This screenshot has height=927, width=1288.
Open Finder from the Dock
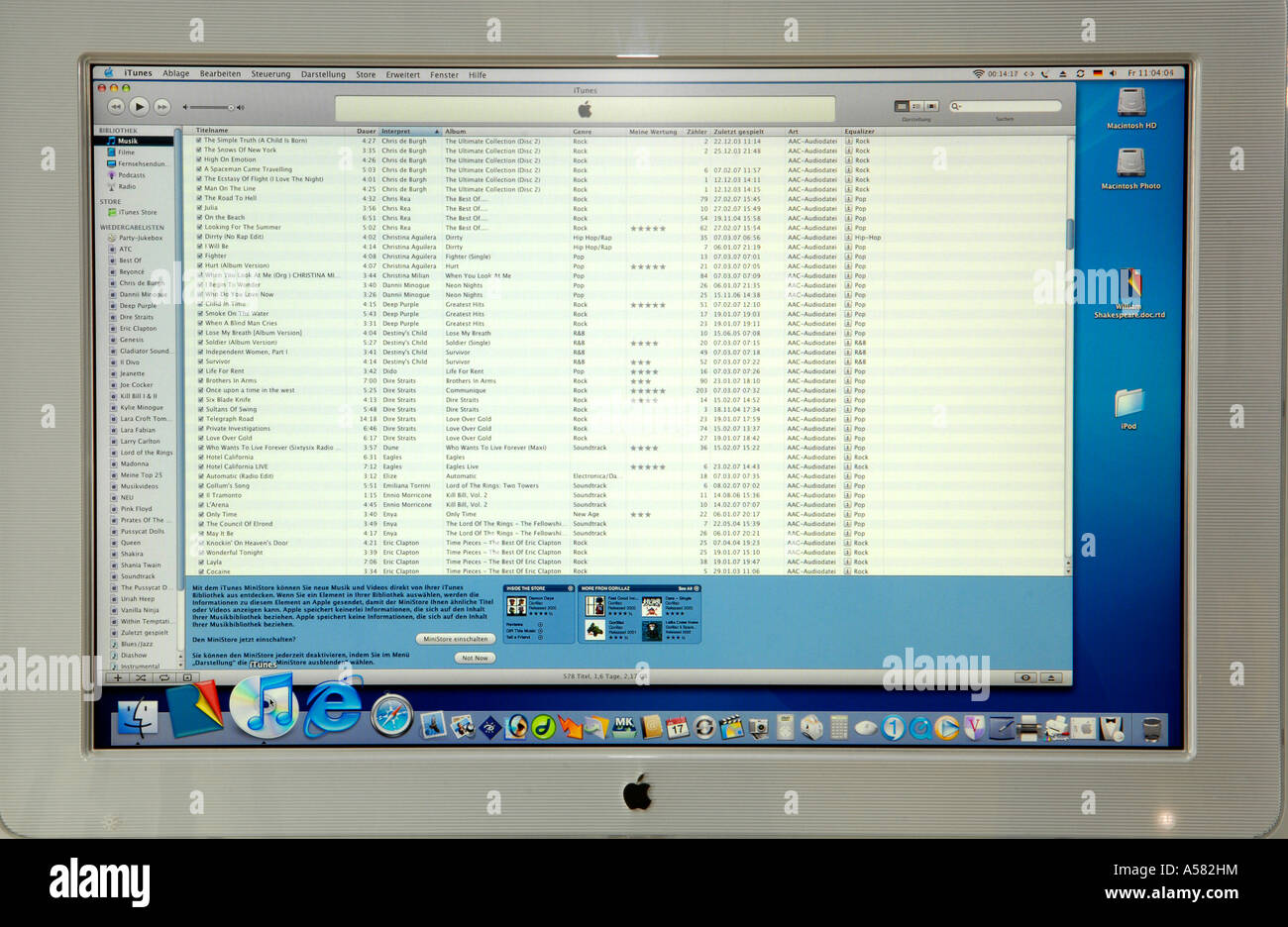coord(137,720)
